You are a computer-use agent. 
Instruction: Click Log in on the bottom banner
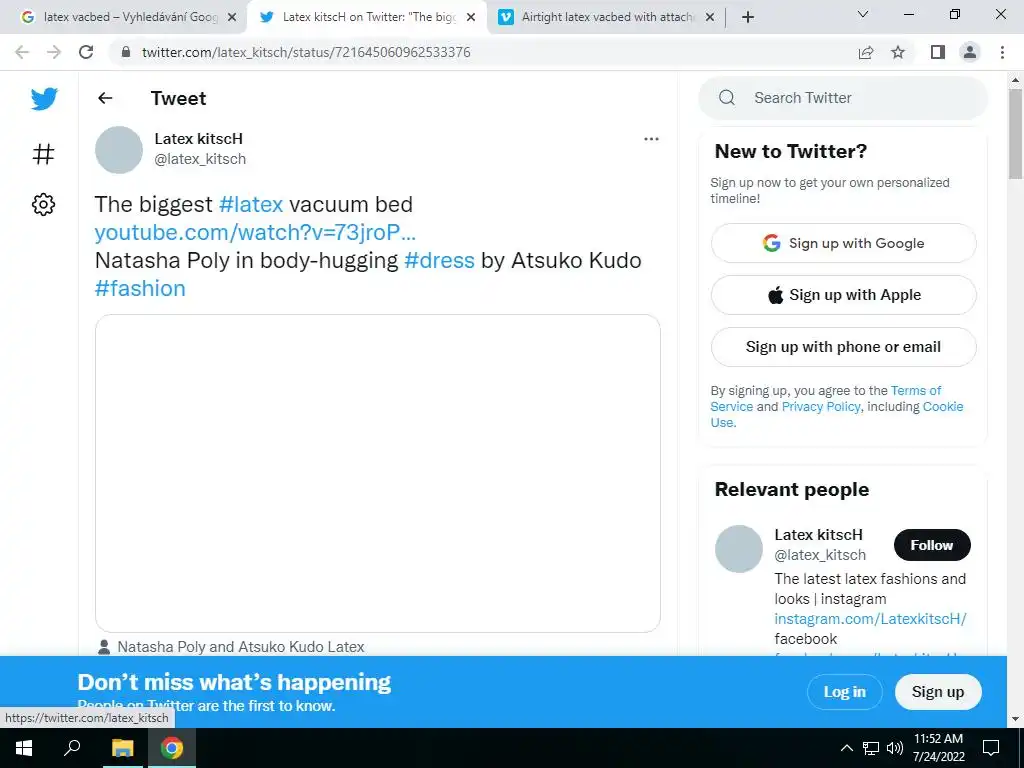point(844,692)
